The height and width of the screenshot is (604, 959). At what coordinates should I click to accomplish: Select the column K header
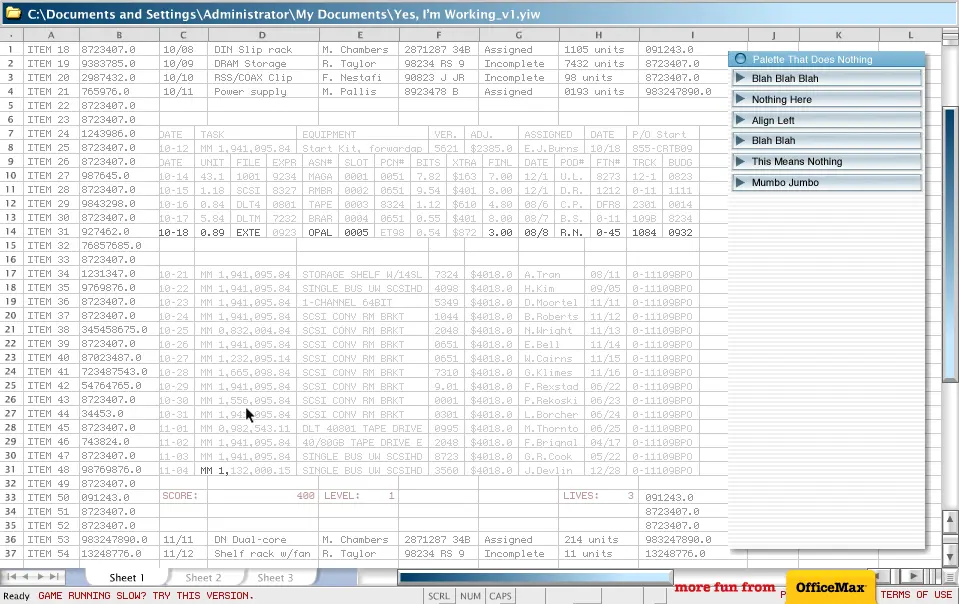[839, 35]
